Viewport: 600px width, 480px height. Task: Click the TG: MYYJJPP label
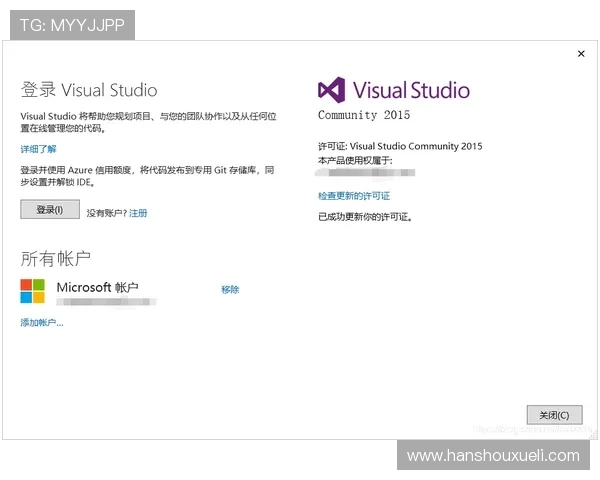click(71, 25)
